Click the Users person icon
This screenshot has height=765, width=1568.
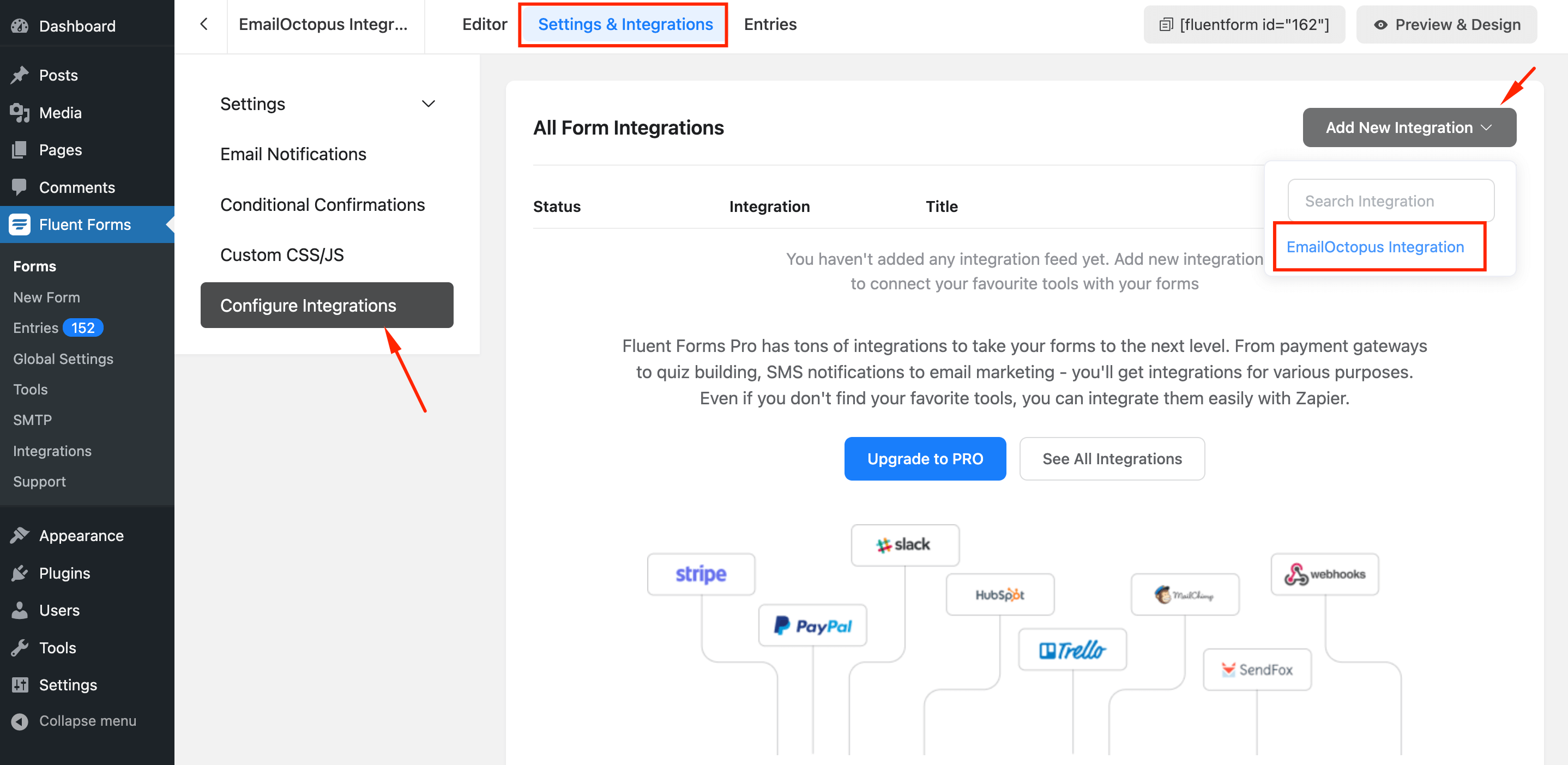pos(20,610)
